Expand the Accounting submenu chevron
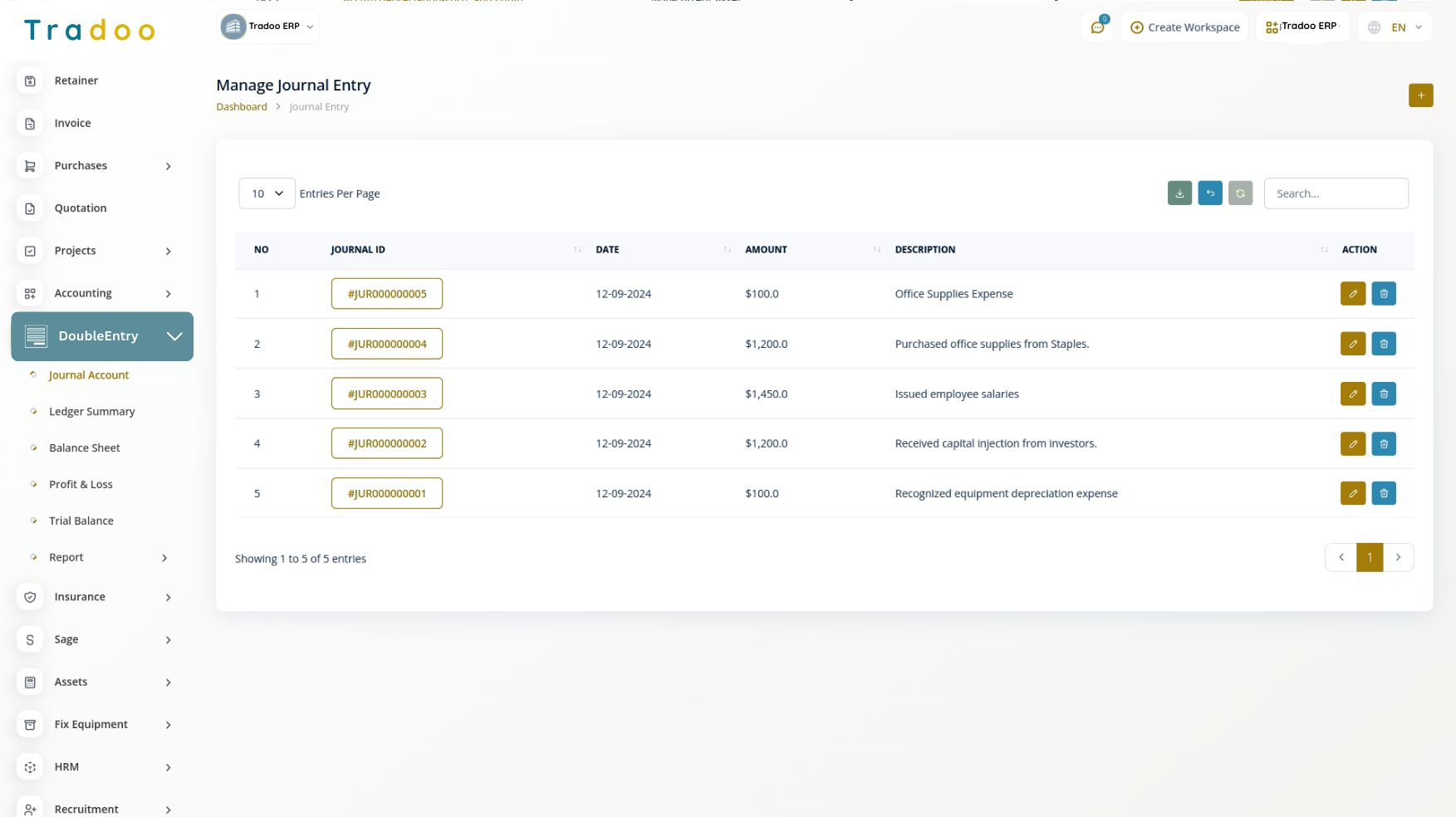Viewport: 1456px width, 817px height. (169, 294)
